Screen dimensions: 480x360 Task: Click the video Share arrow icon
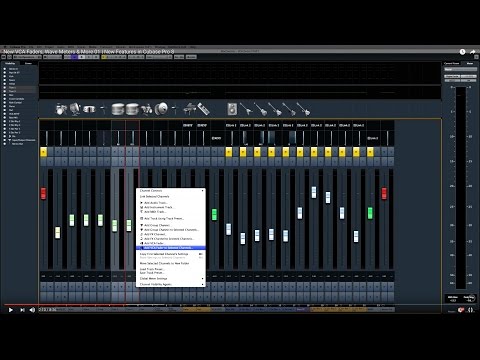point(472,52)
